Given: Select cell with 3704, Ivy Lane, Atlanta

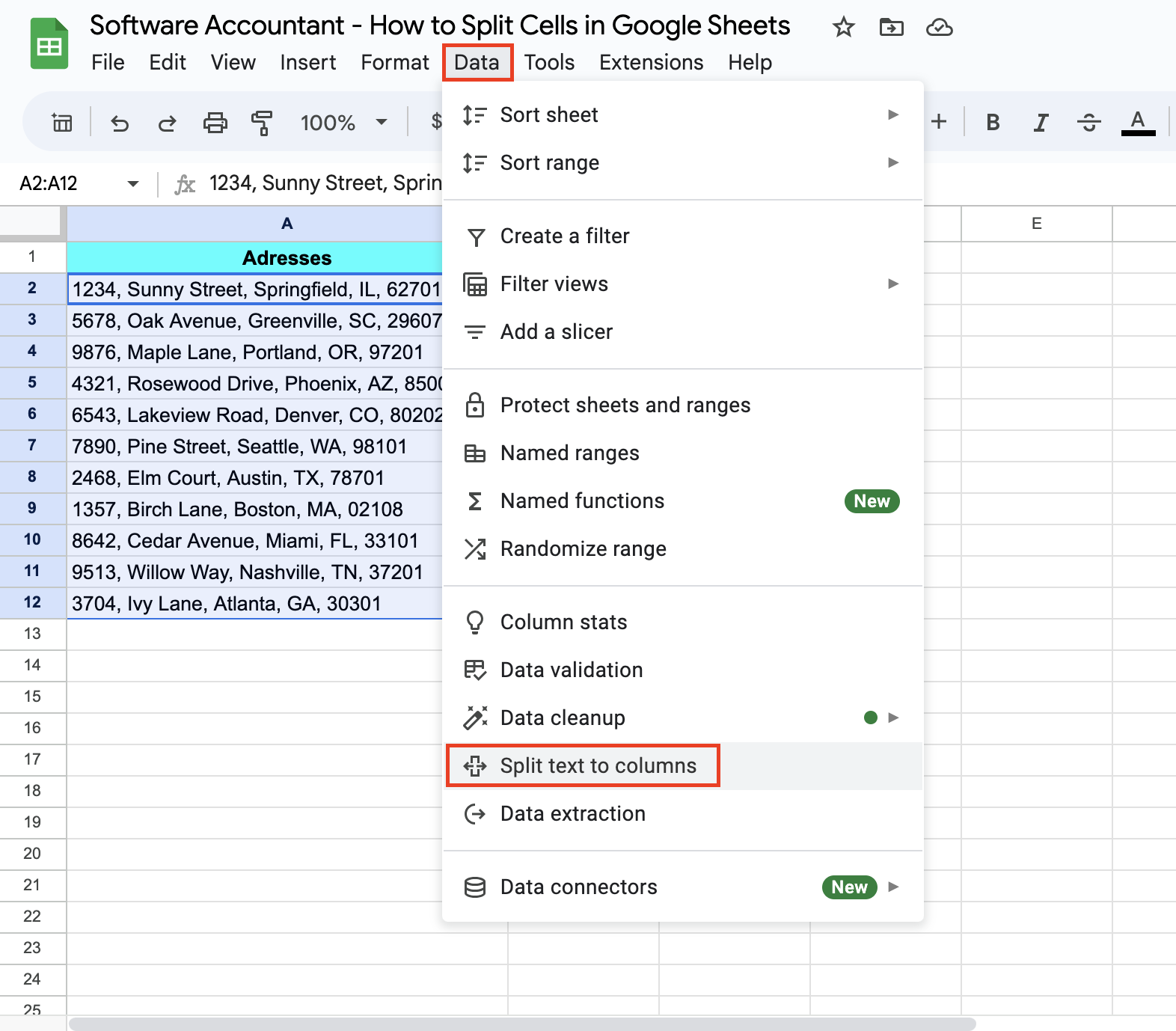Looking at the screenshot, I should 254,603.
